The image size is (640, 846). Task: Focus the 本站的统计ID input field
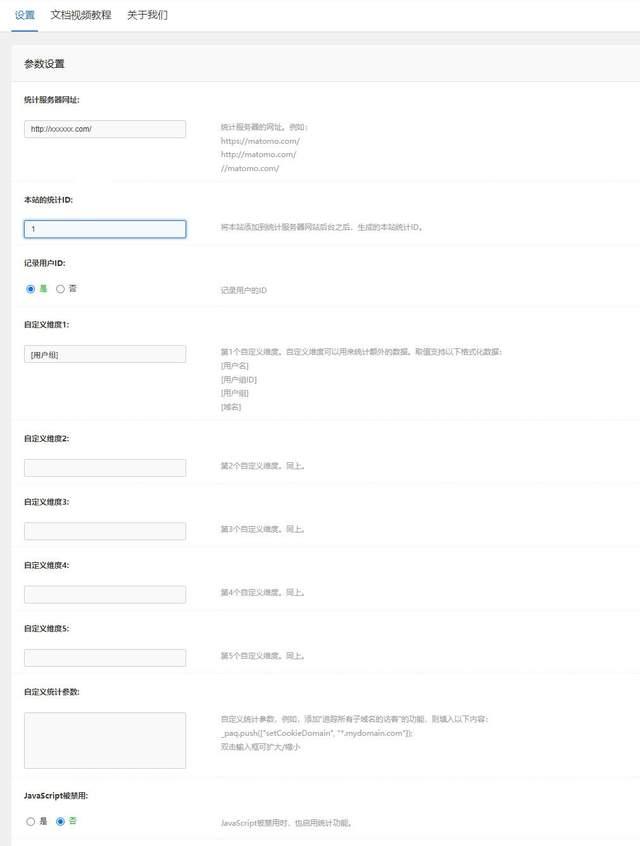[x=105, y=229]
